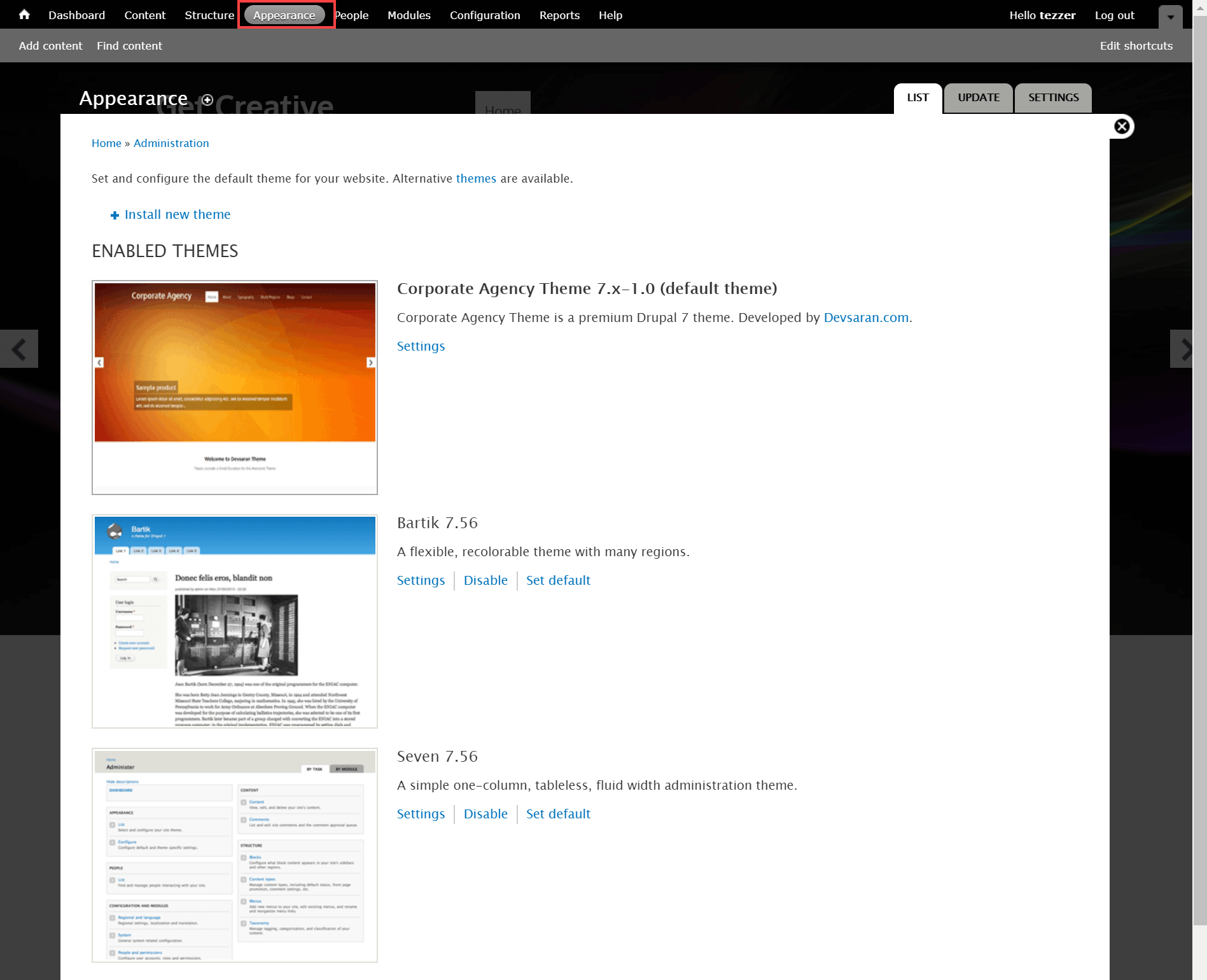Click Find content shortcut
This screenshot has width=1207, height=980.
129,46
